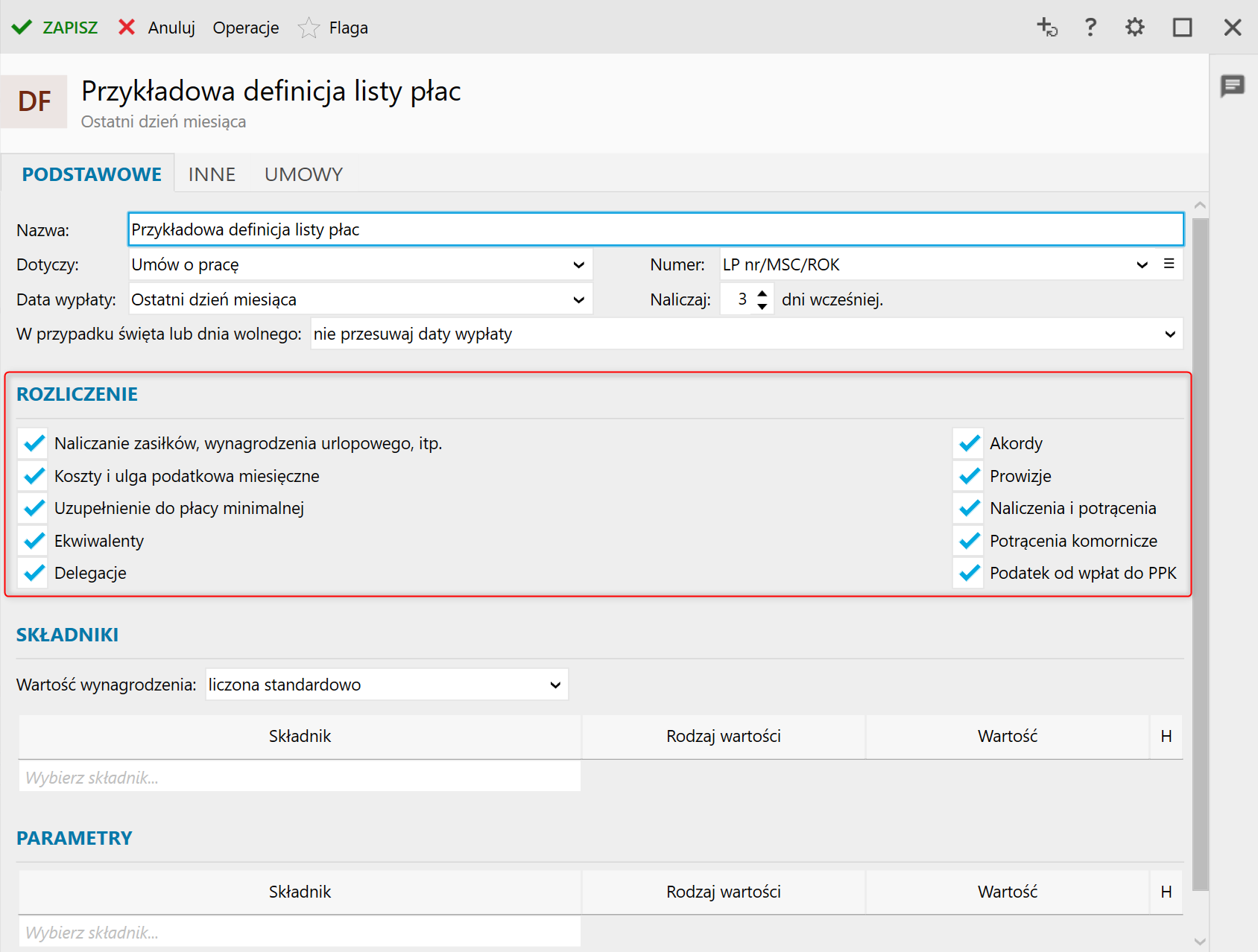1258x952 pixels.
Task: Click the subtitle Ostatni dzień miesiąca
Action: tap(163, 121)
